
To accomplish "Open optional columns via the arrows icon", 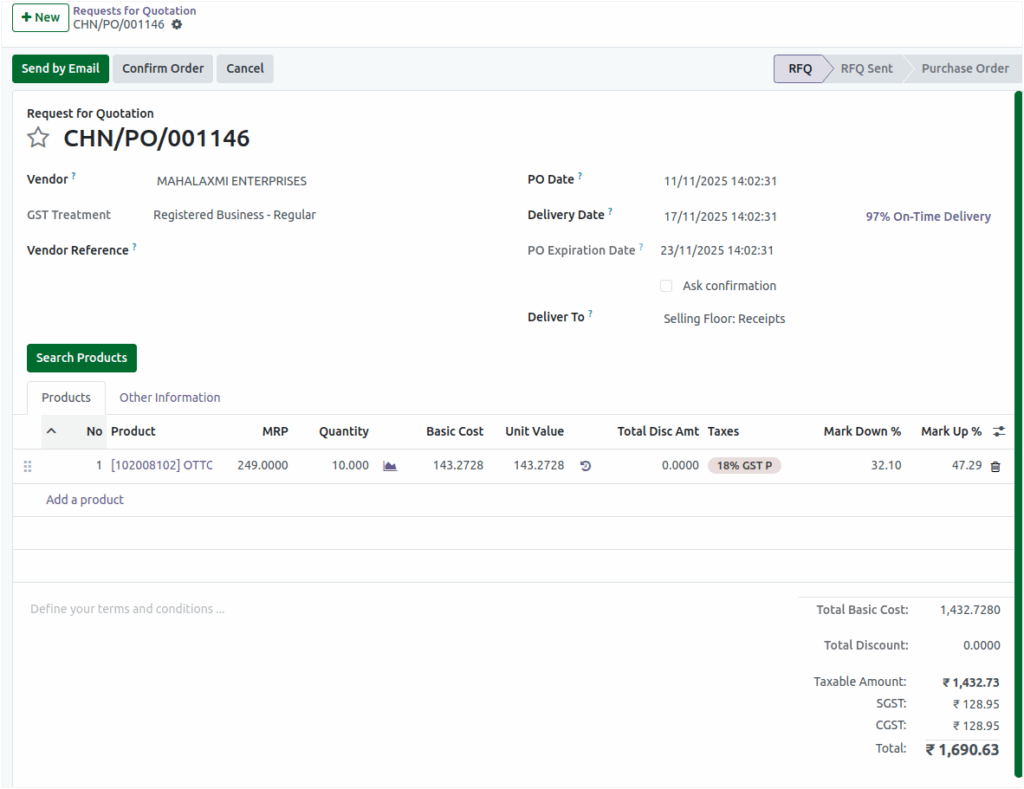I will (998, 431).
